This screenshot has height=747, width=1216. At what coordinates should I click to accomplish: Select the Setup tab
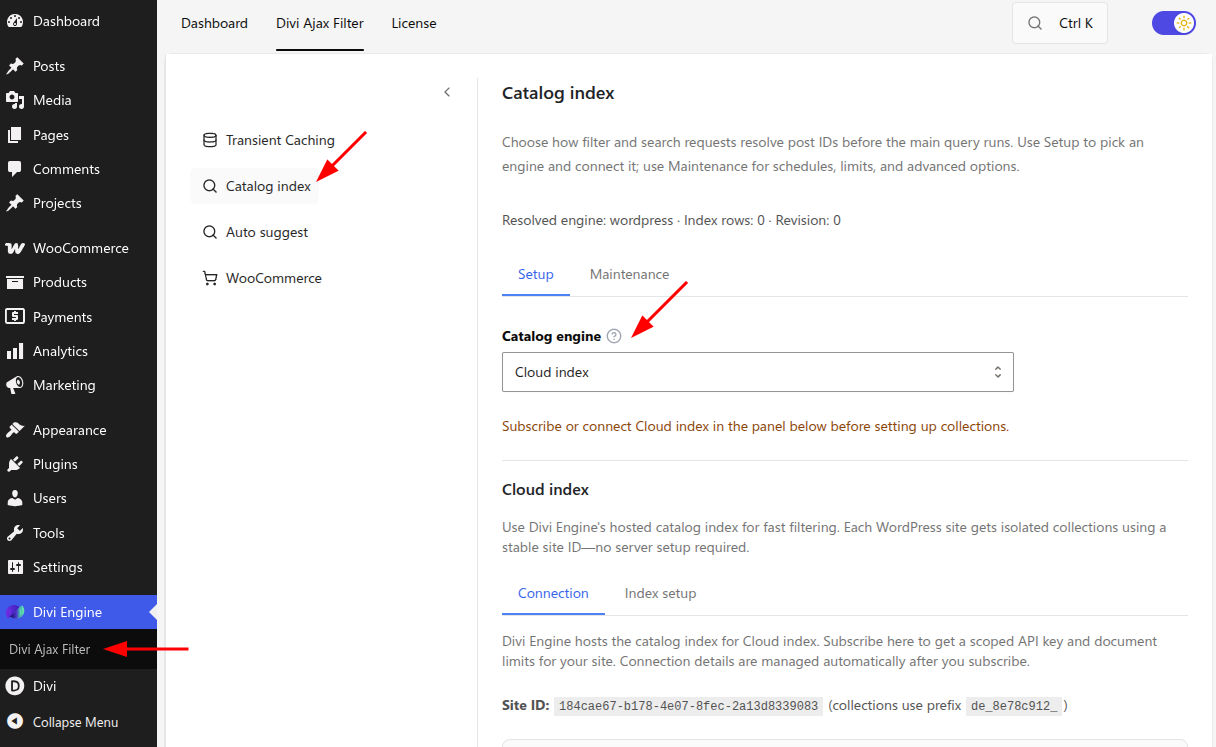click(x=536, y=274)
